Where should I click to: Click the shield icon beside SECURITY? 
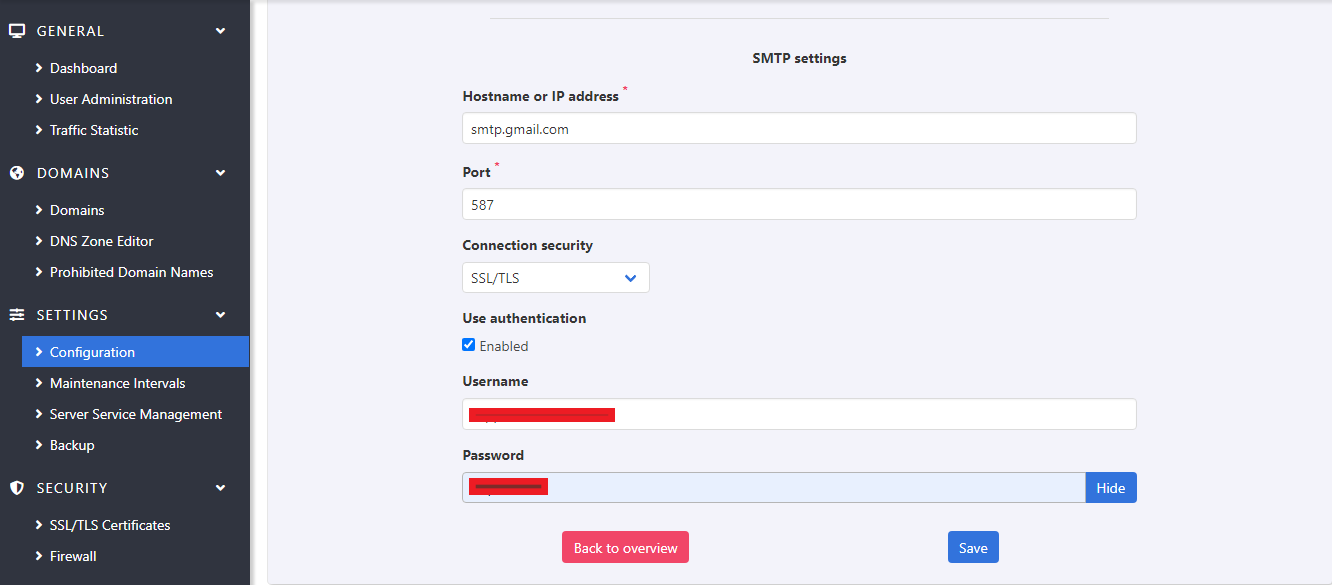(x=17, y=488)
